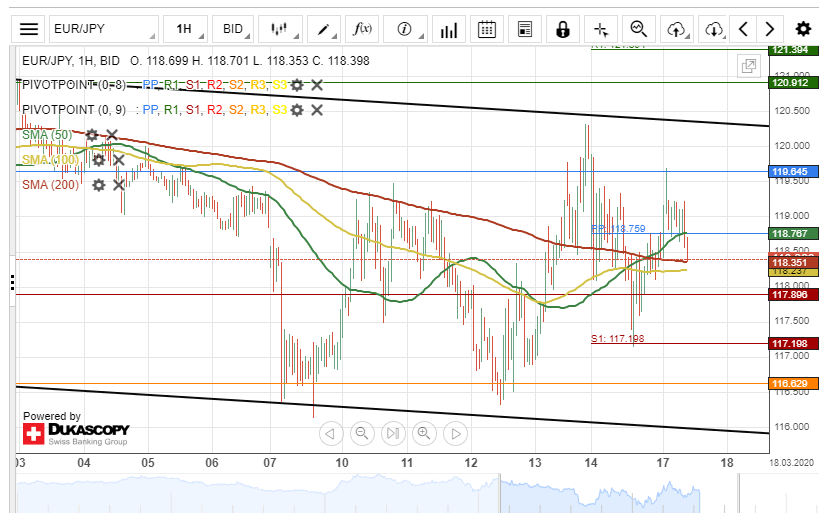Zoom in with the round plus magnifier
The height and width of the screenshot is (521, 829).
425,434
